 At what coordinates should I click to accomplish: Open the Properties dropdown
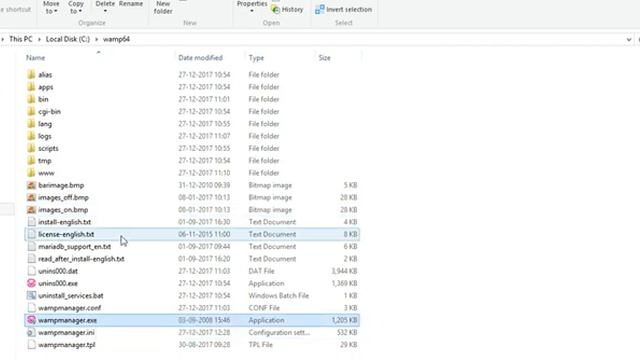tap(252, 6)
